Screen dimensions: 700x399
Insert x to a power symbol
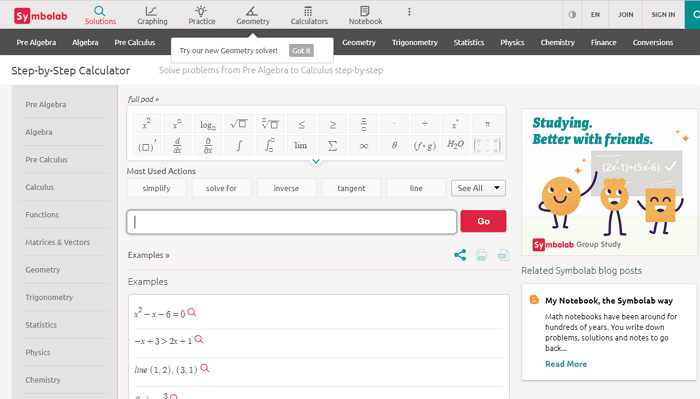pyautogui.click(x=177, y=124)
